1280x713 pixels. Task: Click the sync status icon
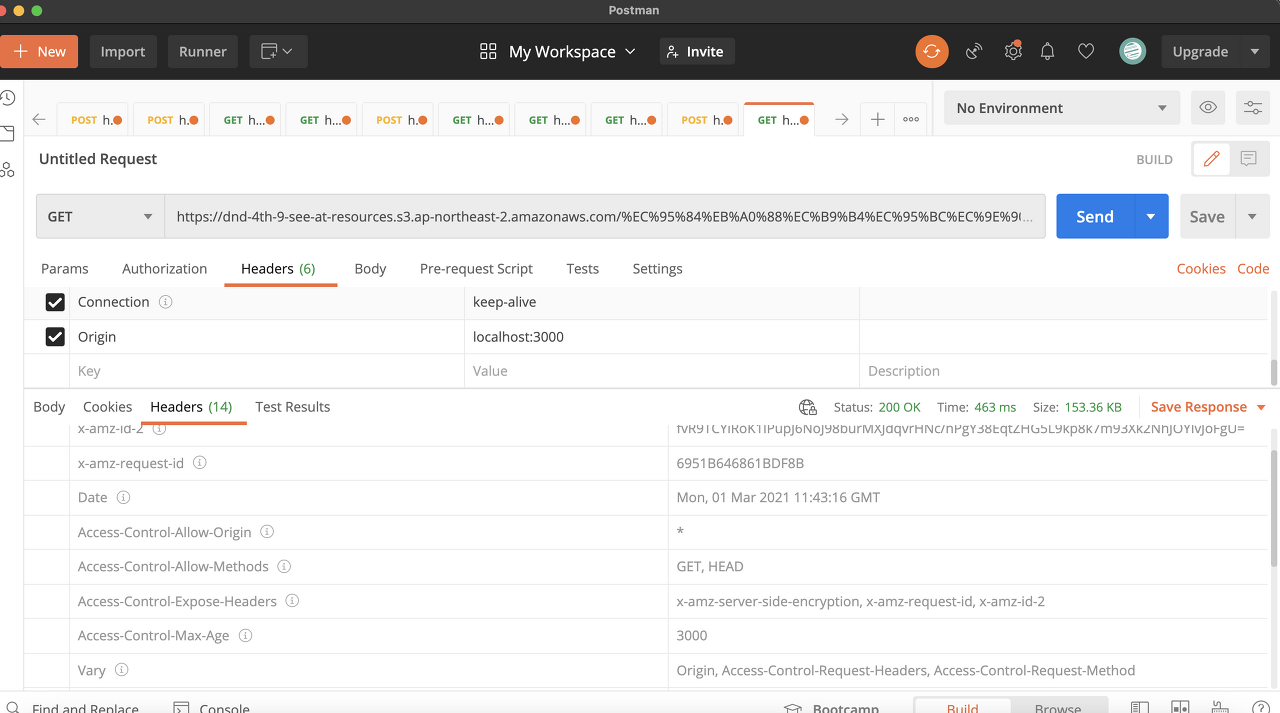pos(932,52)
